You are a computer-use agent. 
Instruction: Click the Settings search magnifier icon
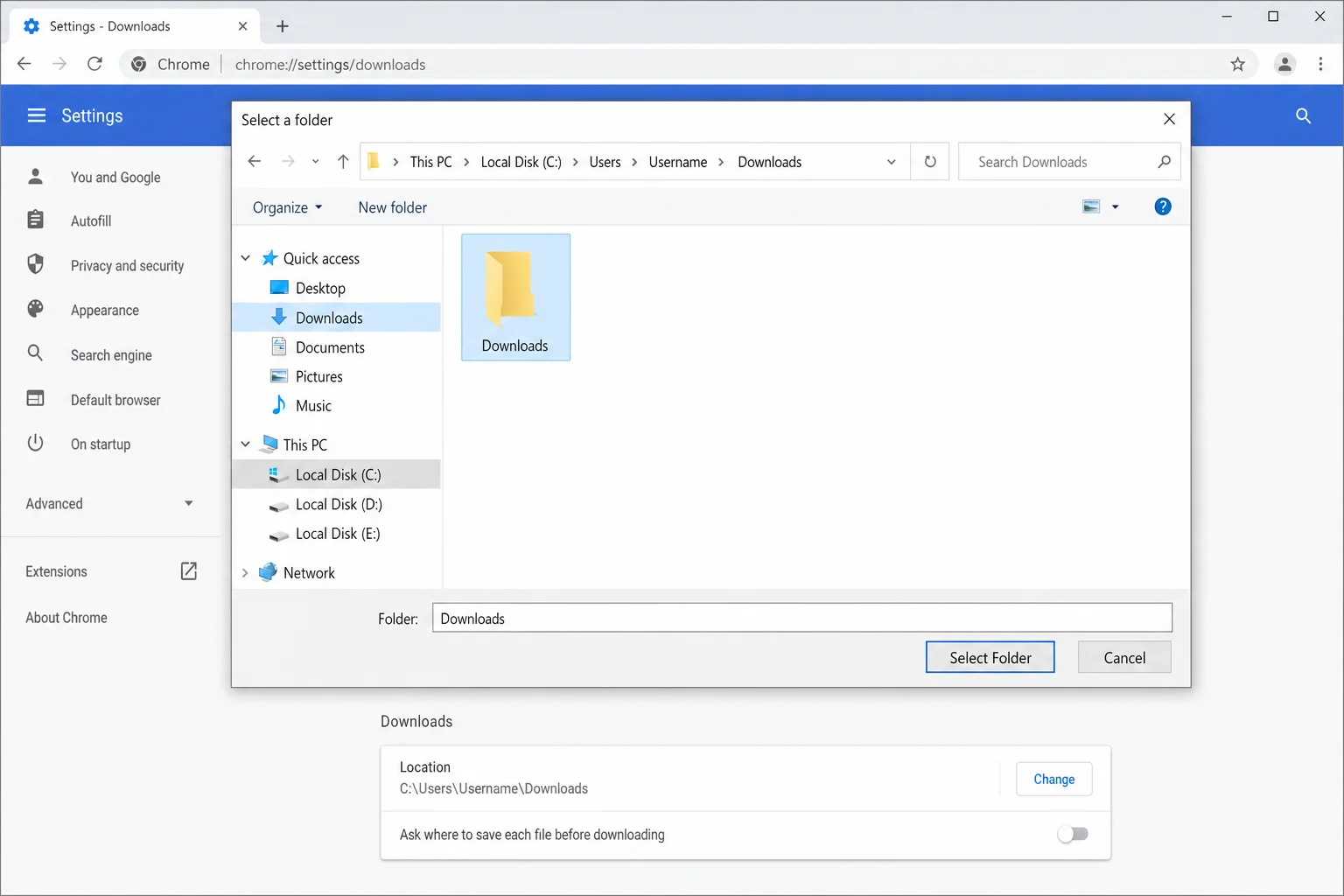point(1303,115)
